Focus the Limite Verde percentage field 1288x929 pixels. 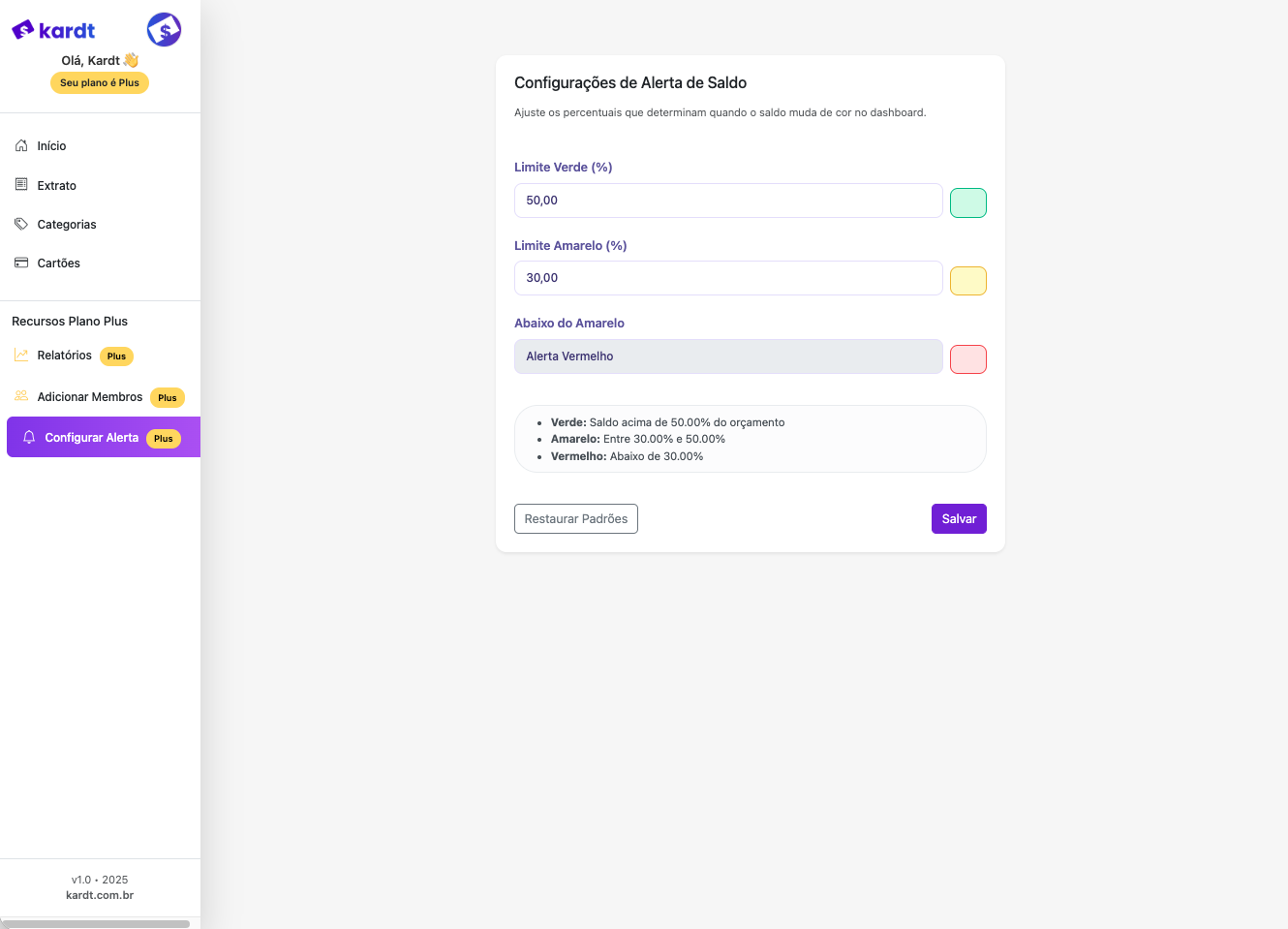(727, 201)
